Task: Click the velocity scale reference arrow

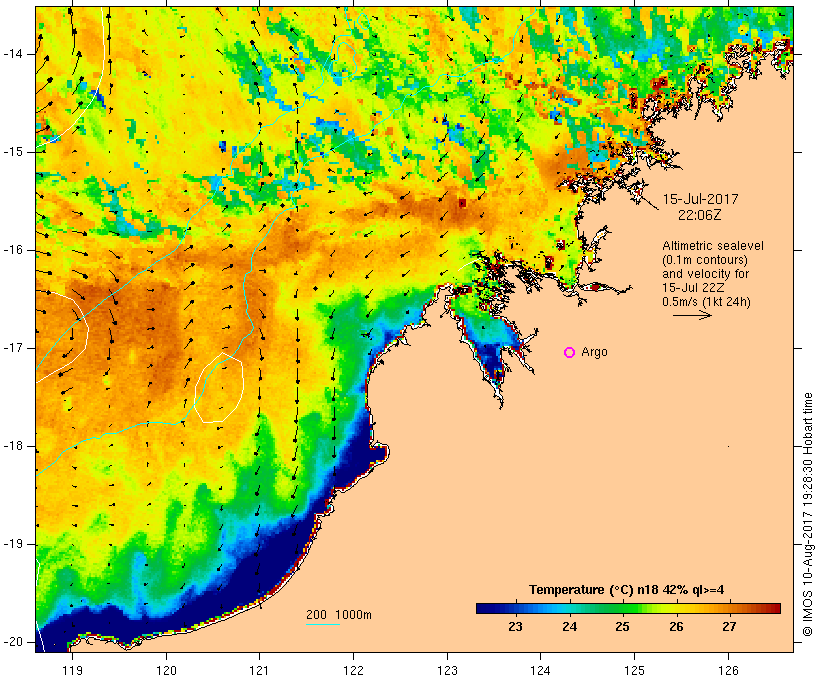Action: click(x=692, y=315)
